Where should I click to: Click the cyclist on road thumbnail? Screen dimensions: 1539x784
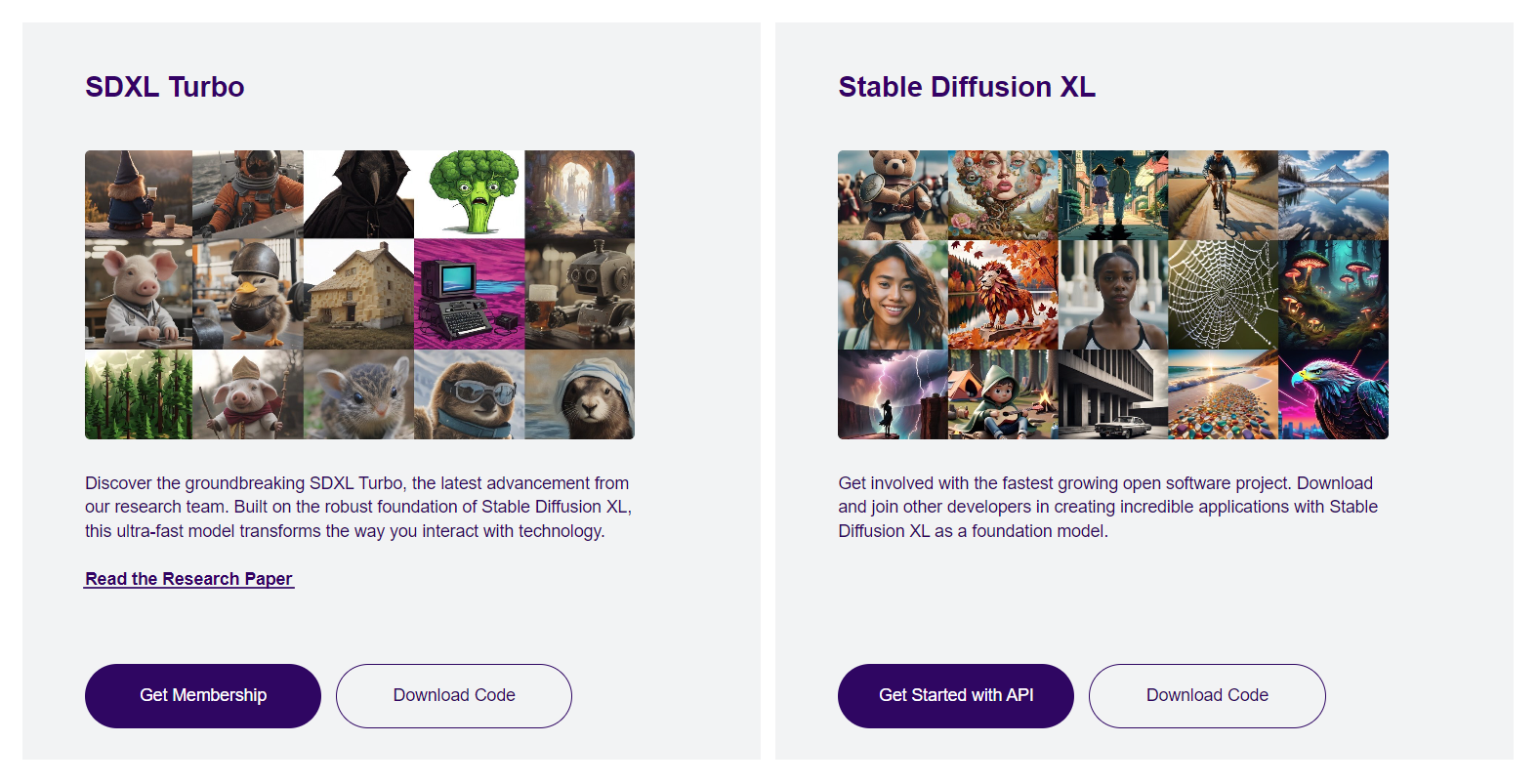pyautogui.click(x=1223, y=195)
